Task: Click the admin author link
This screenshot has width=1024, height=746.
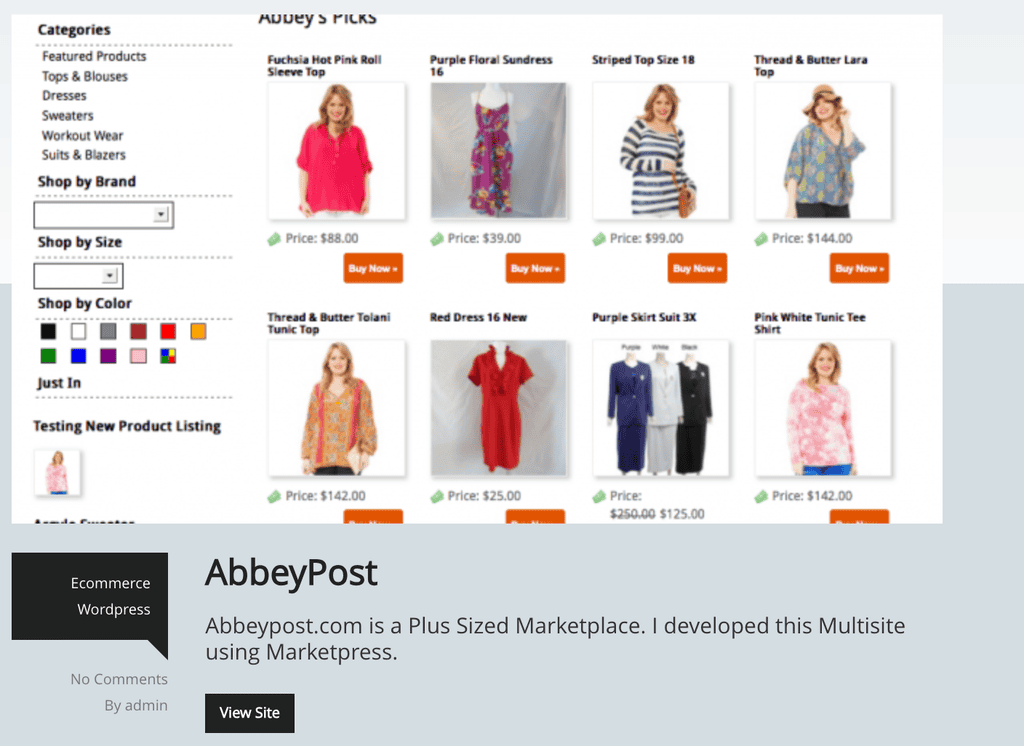Action: coord(146,705)
